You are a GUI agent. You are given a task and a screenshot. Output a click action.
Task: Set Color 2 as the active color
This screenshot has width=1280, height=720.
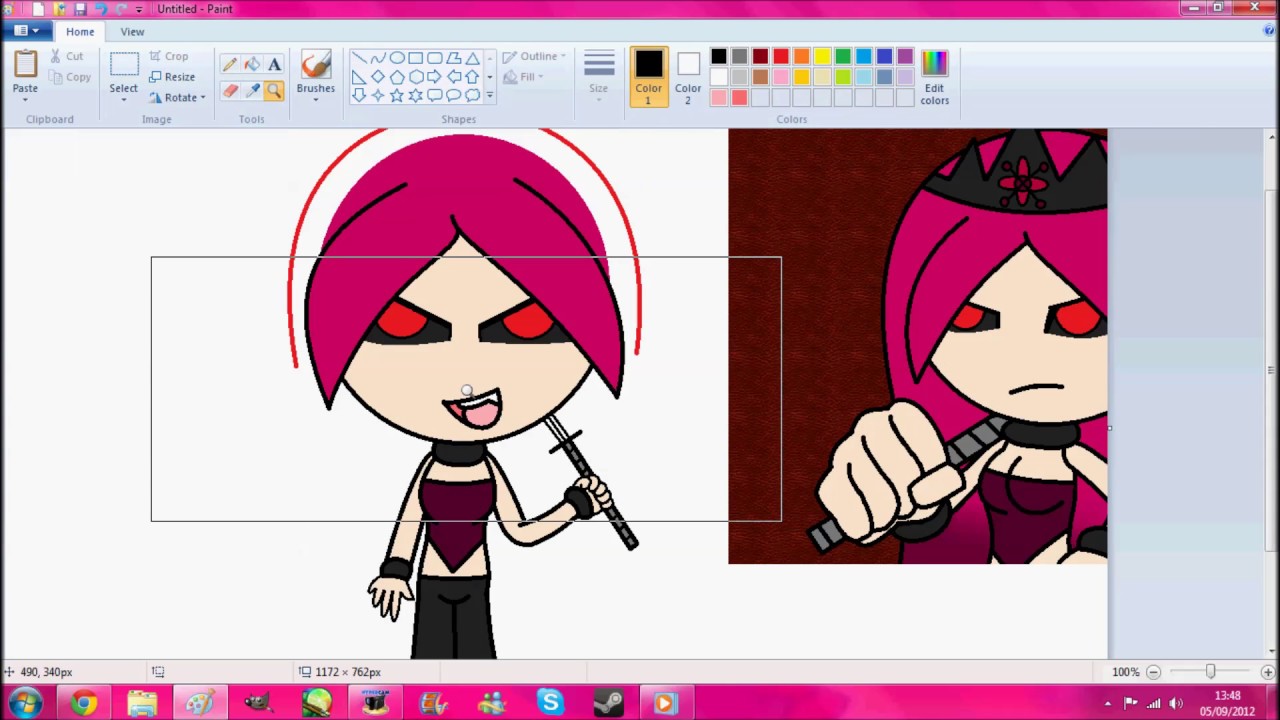(688, 77)
